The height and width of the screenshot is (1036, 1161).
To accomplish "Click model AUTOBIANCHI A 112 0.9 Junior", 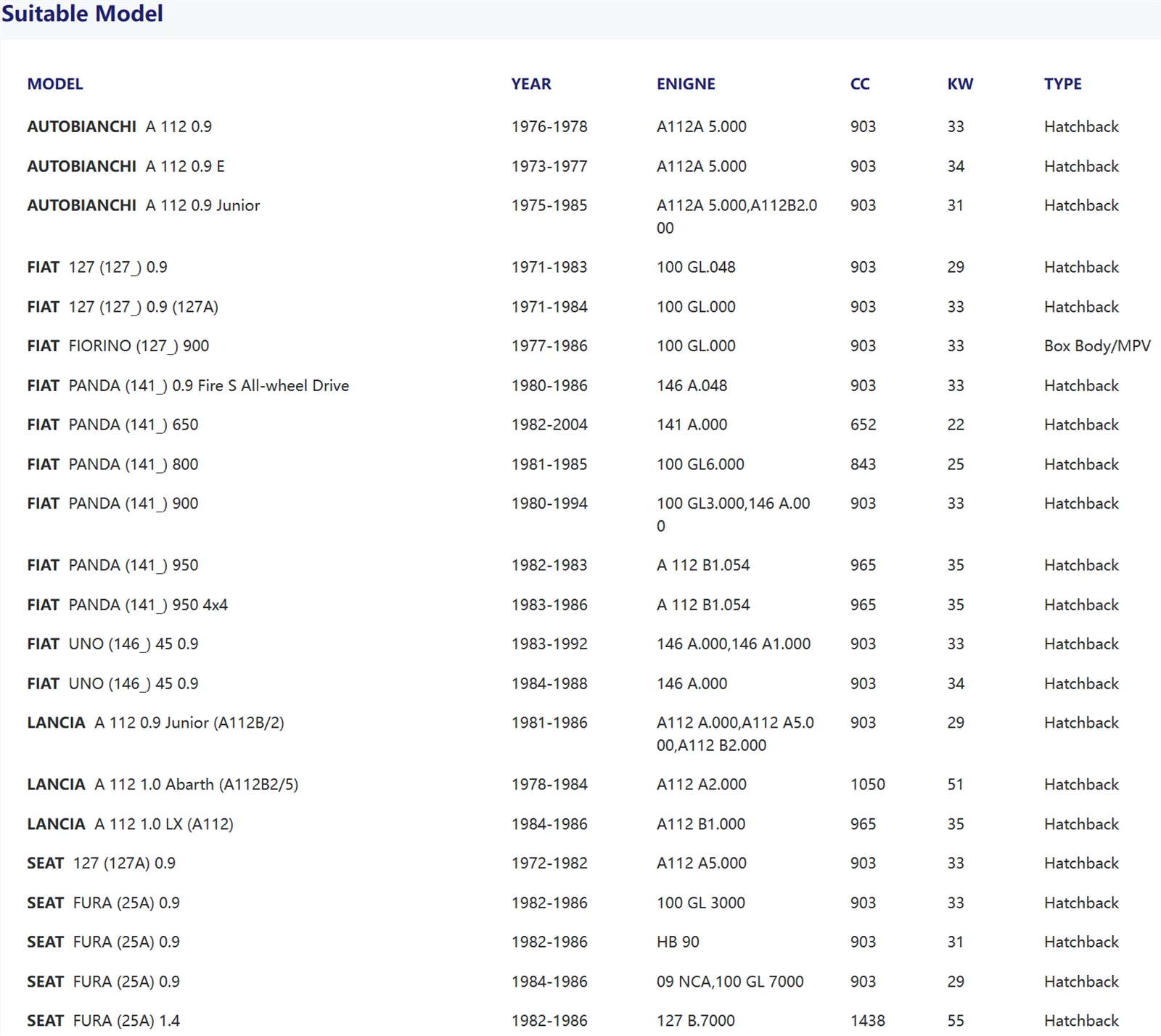I will [x=144, y=205].
